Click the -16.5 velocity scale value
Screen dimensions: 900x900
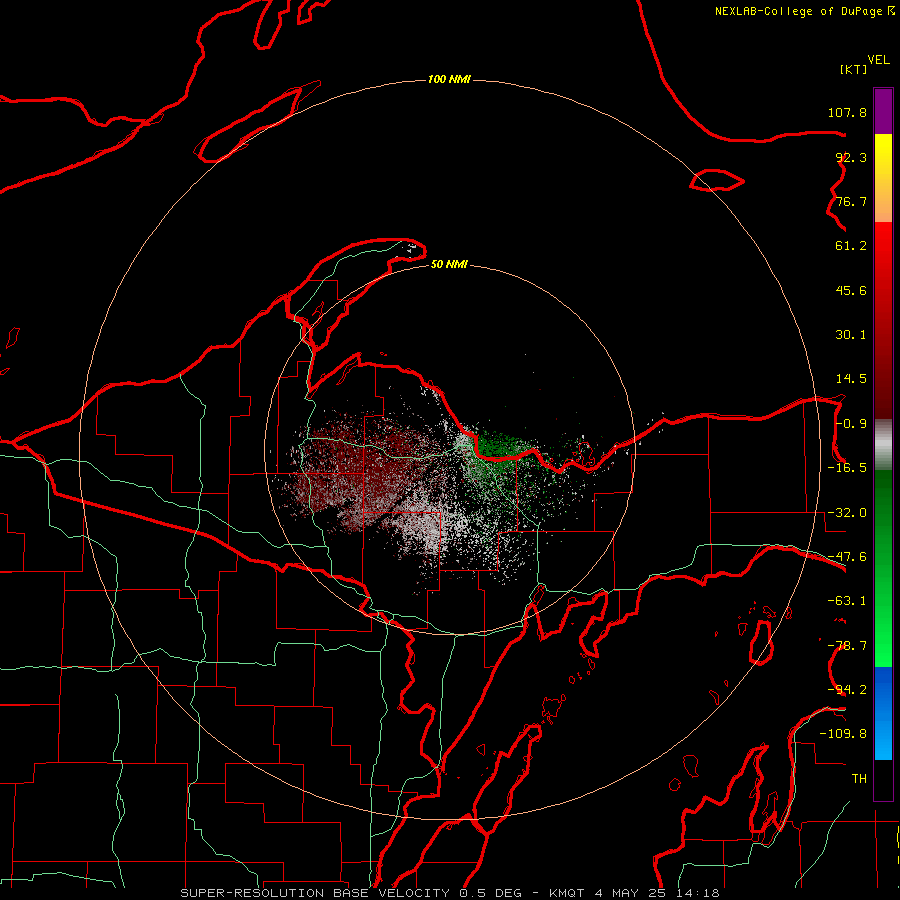tap(847, 468)
